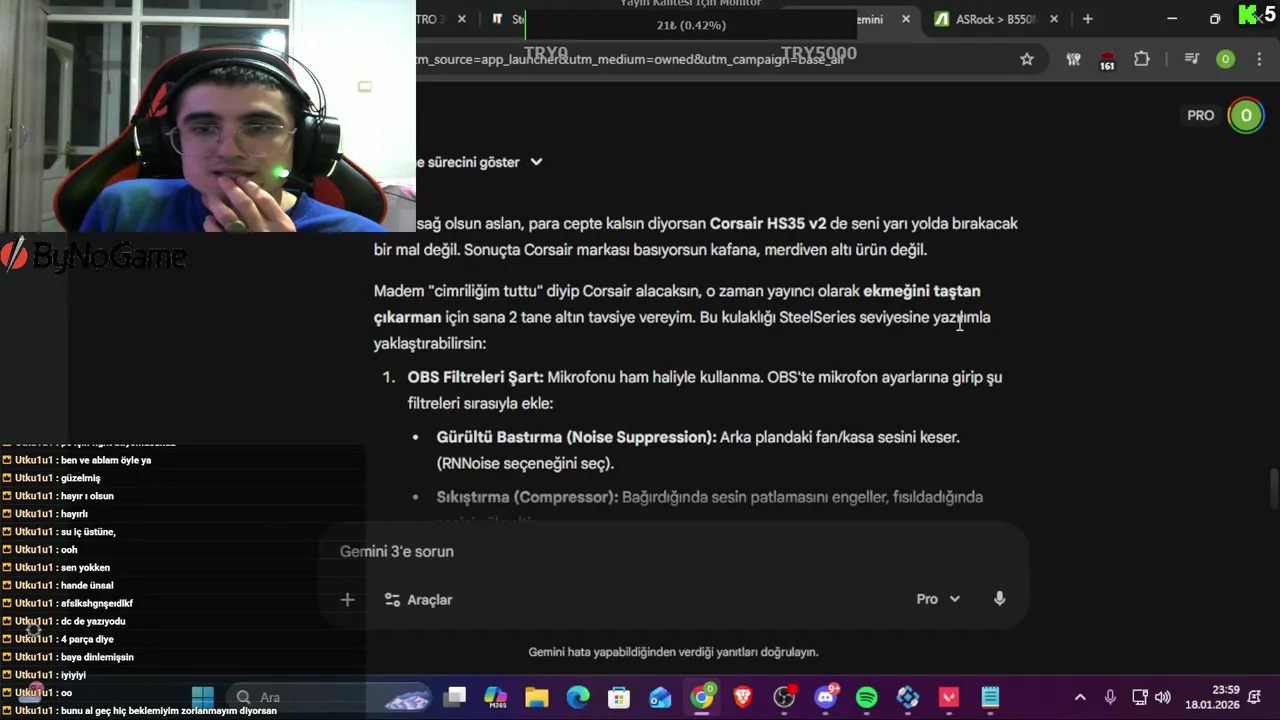Open Microsoft Edge from the taskbar
The width and height of the screenshot is (1280, 720).
point(578,697)
